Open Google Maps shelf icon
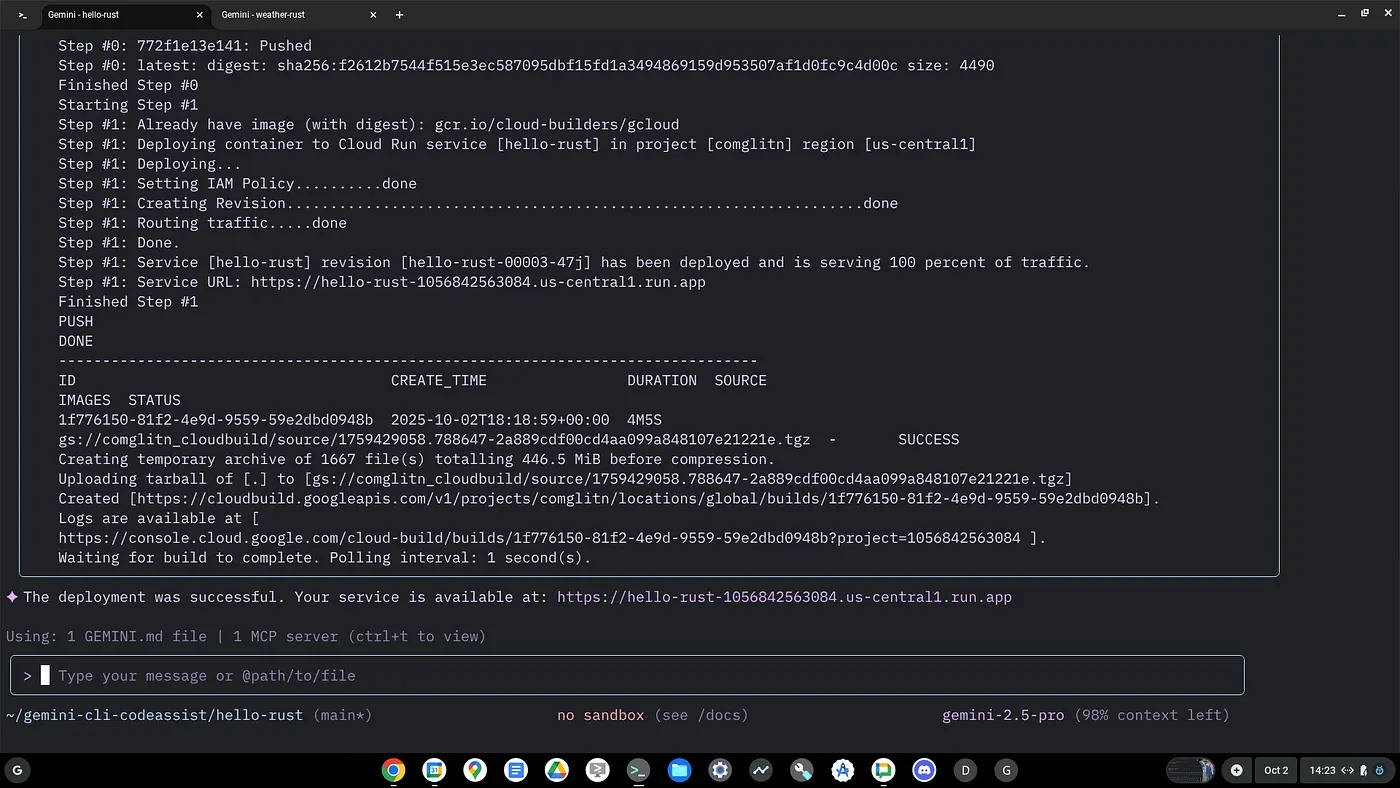 pos(475,770)
